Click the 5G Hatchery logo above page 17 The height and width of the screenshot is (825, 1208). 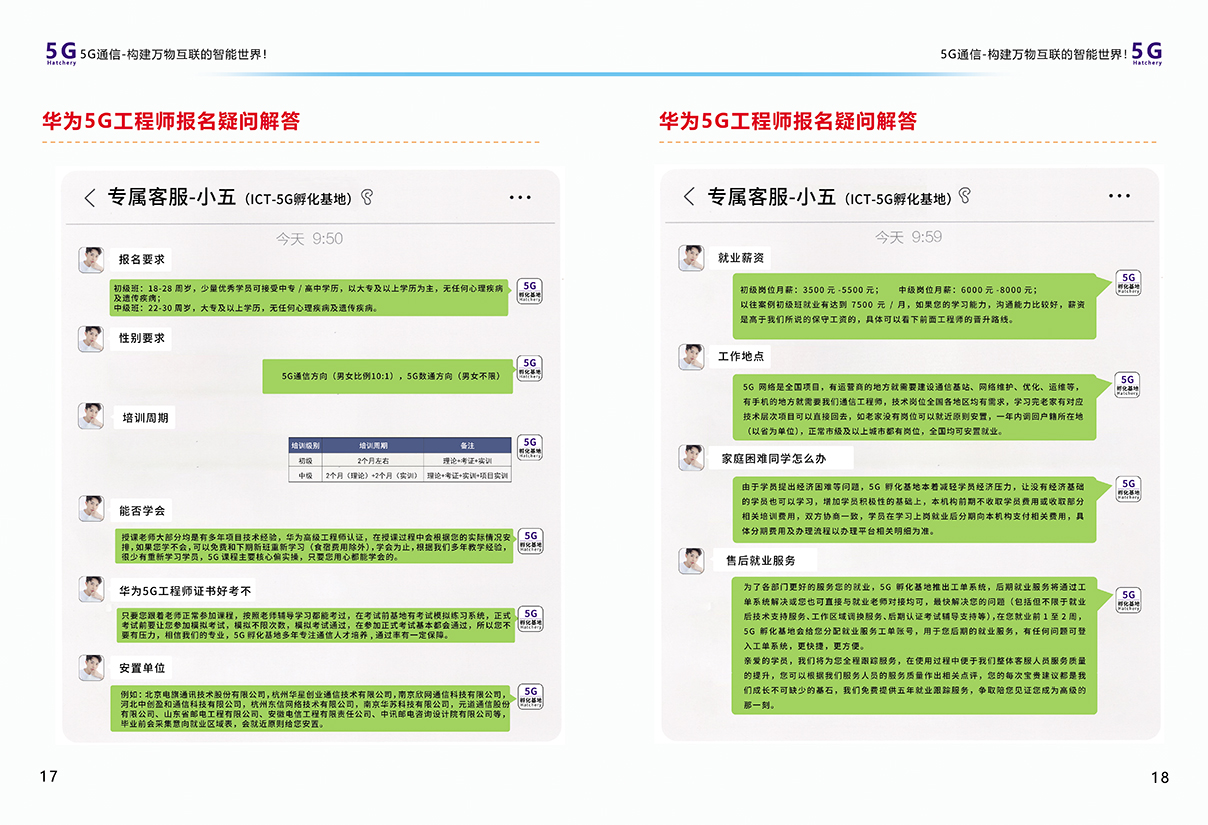[x=61, y=53]
